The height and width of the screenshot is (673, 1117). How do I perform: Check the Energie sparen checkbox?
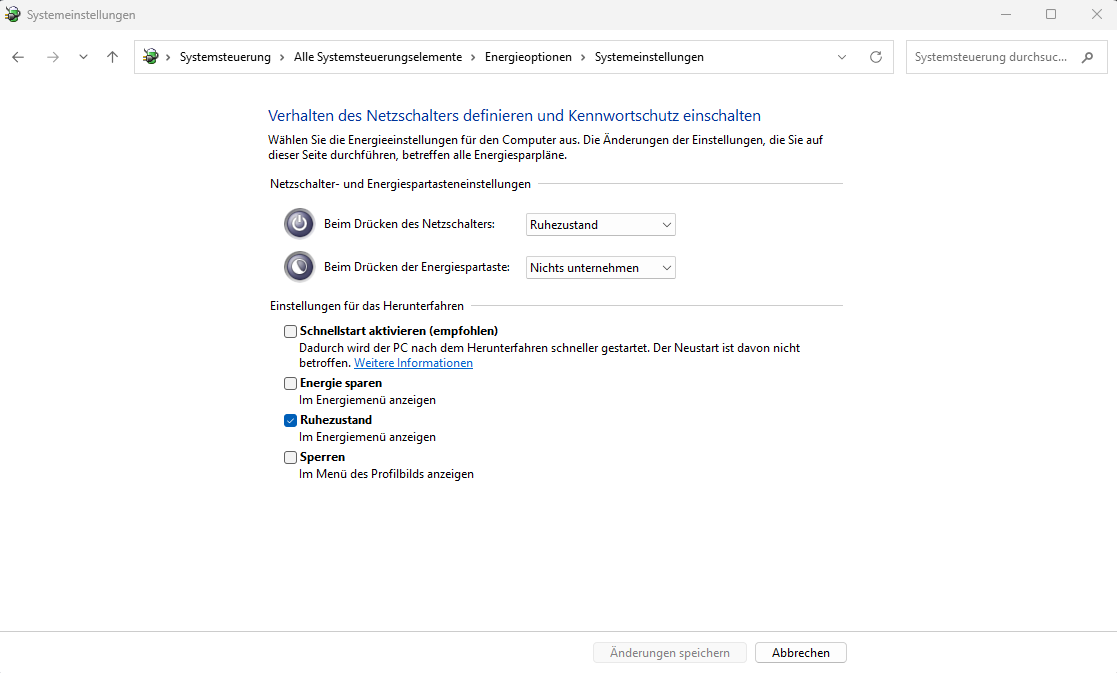click(291, 383)
